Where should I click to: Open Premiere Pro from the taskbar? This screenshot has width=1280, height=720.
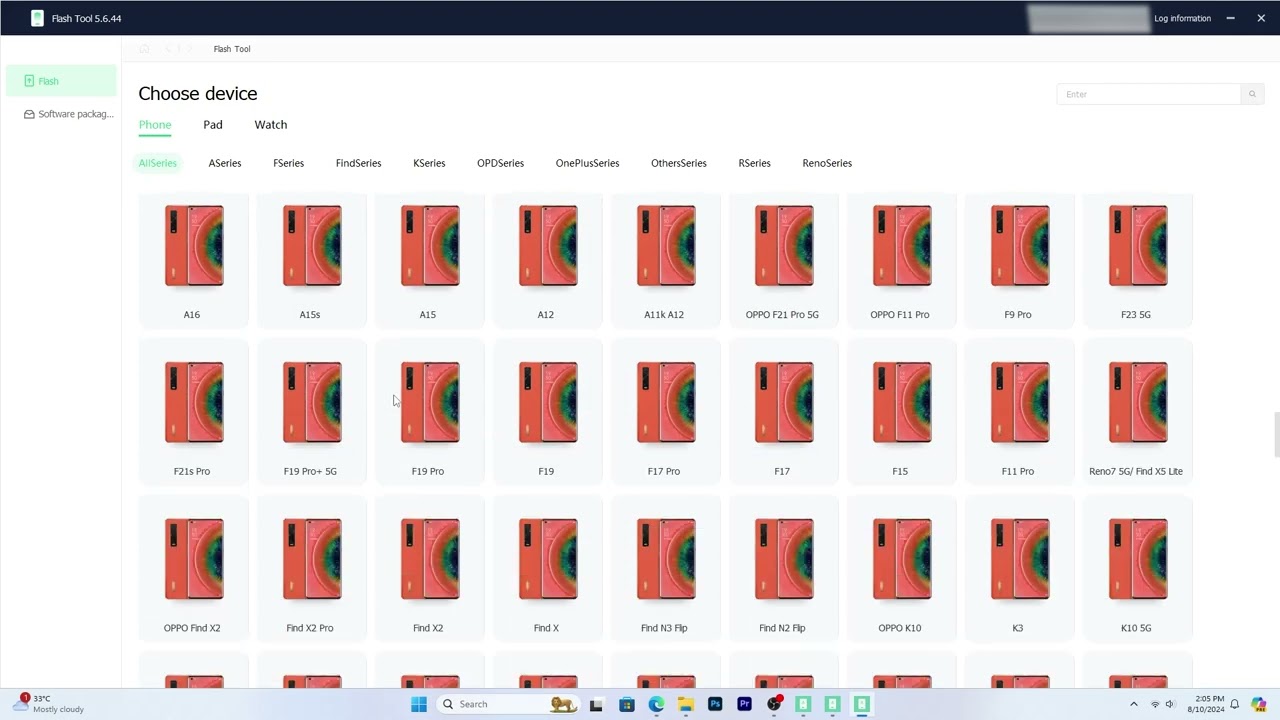(744, 704)
